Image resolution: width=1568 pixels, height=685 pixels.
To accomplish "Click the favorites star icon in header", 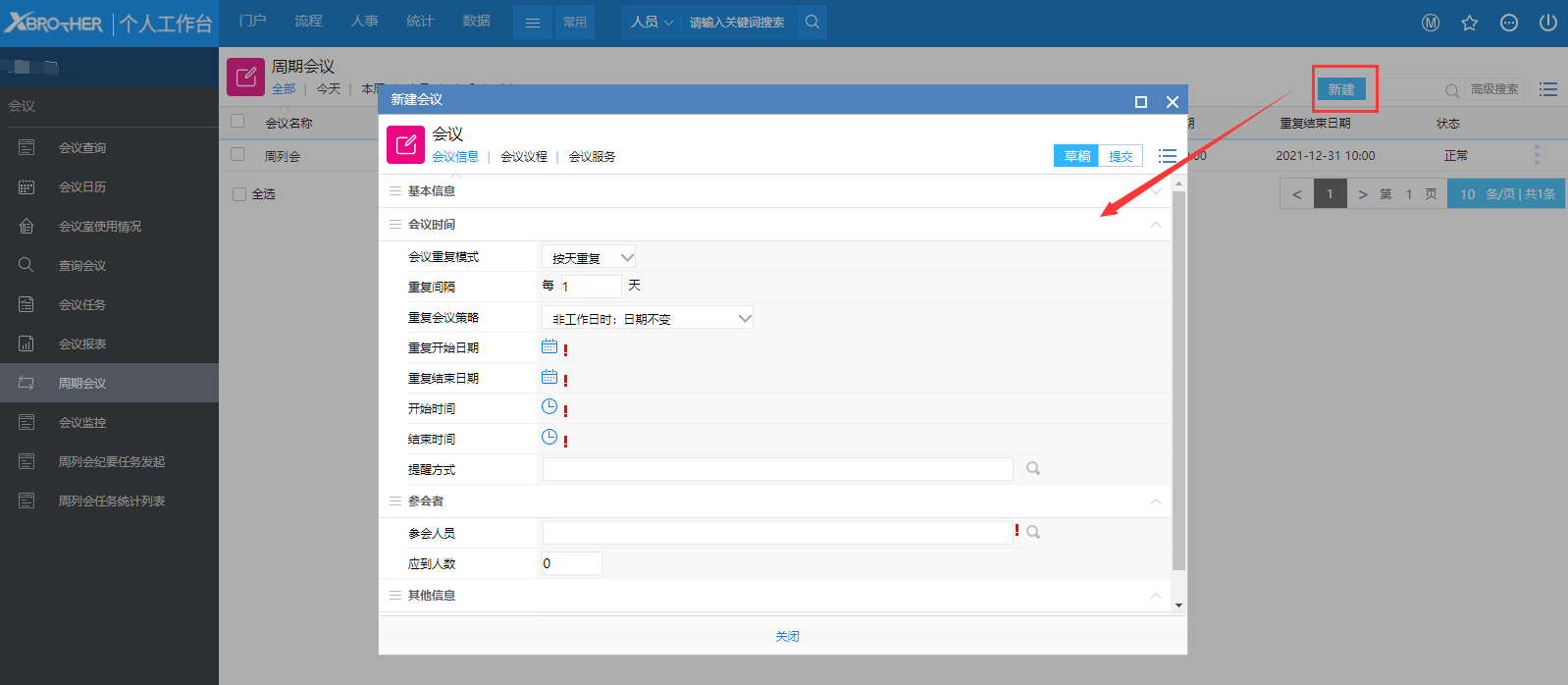I will coord(1469,23).
